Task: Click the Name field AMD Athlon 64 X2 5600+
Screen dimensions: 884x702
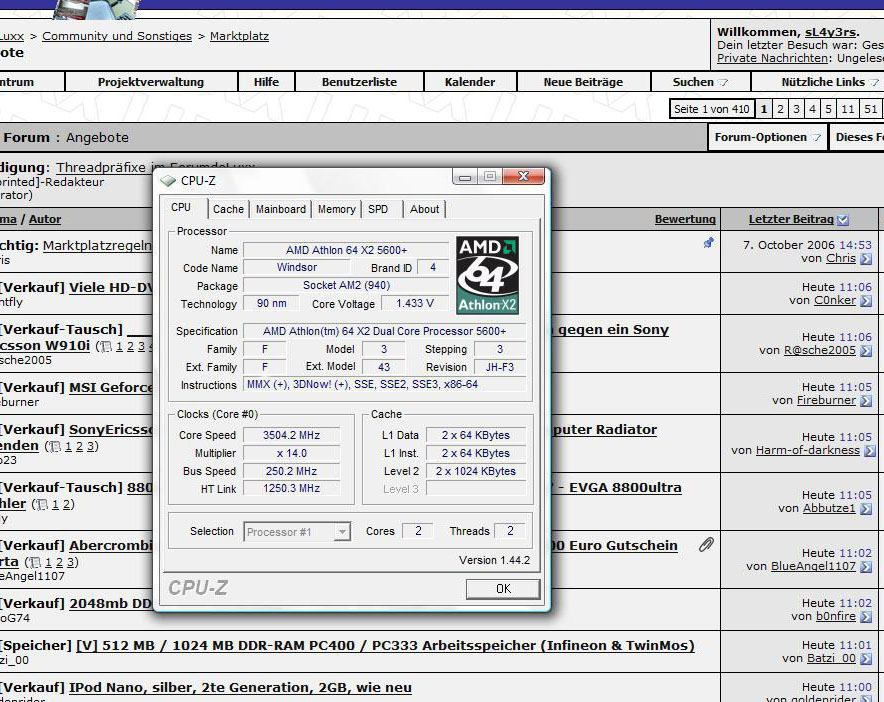Action: [346, 250]
